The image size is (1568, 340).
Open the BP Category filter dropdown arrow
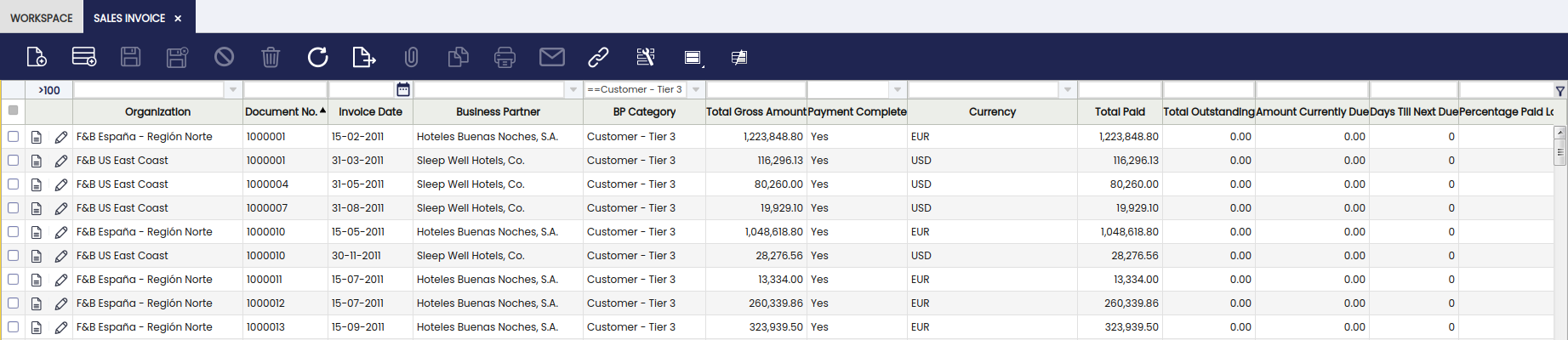(x=696, y=89)
